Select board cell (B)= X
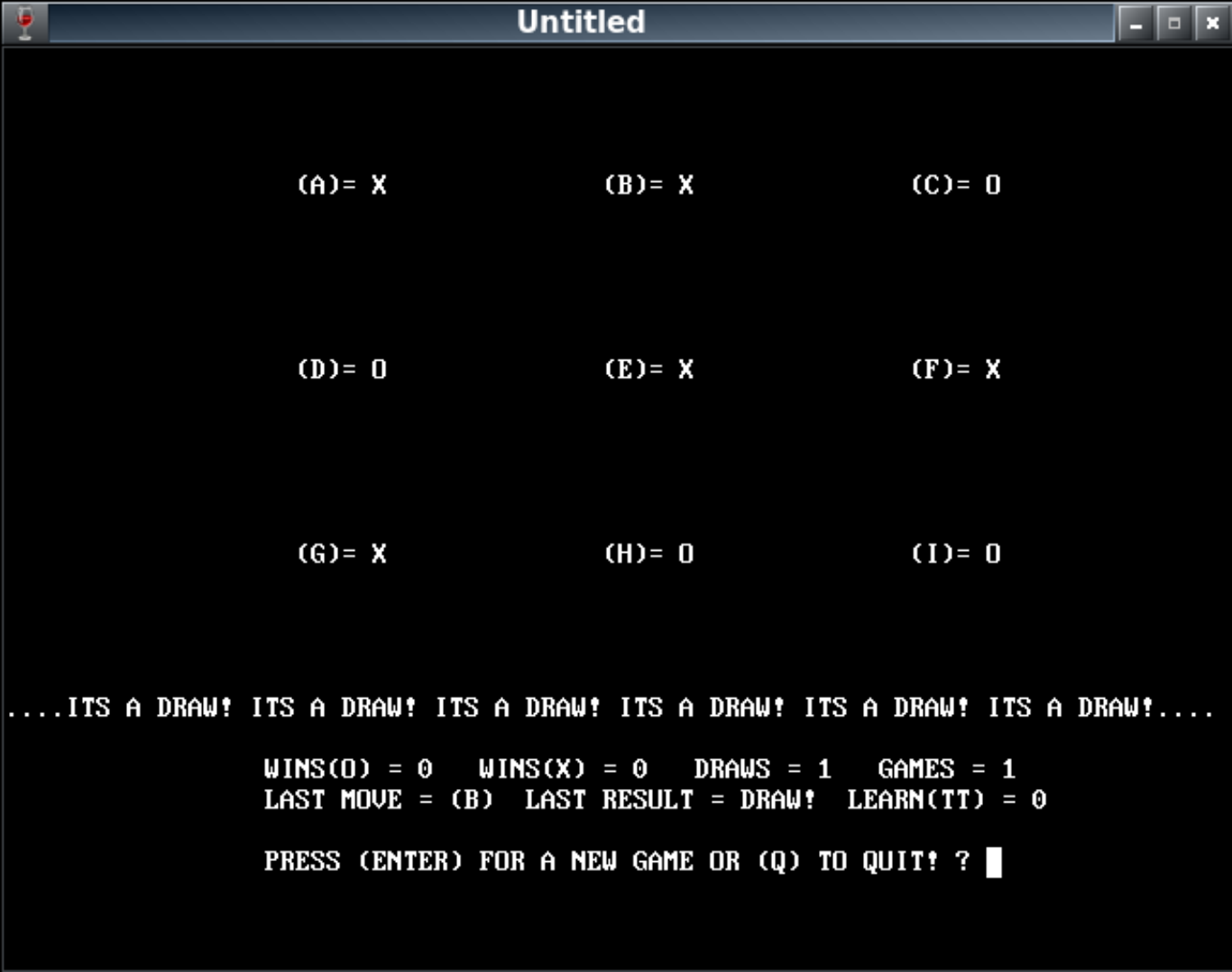This screenshot has width=1232, height=972. coord(648,185)
